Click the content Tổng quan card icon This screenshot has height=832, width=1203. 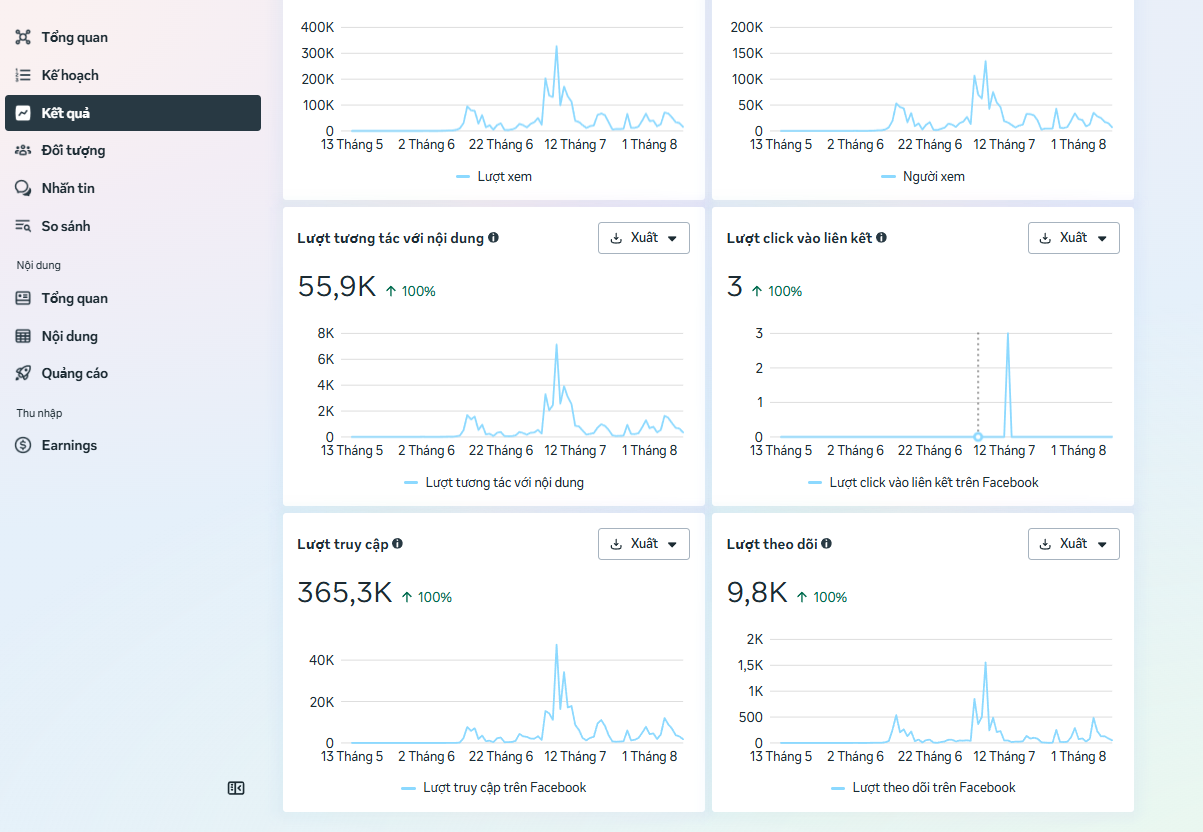23,298
